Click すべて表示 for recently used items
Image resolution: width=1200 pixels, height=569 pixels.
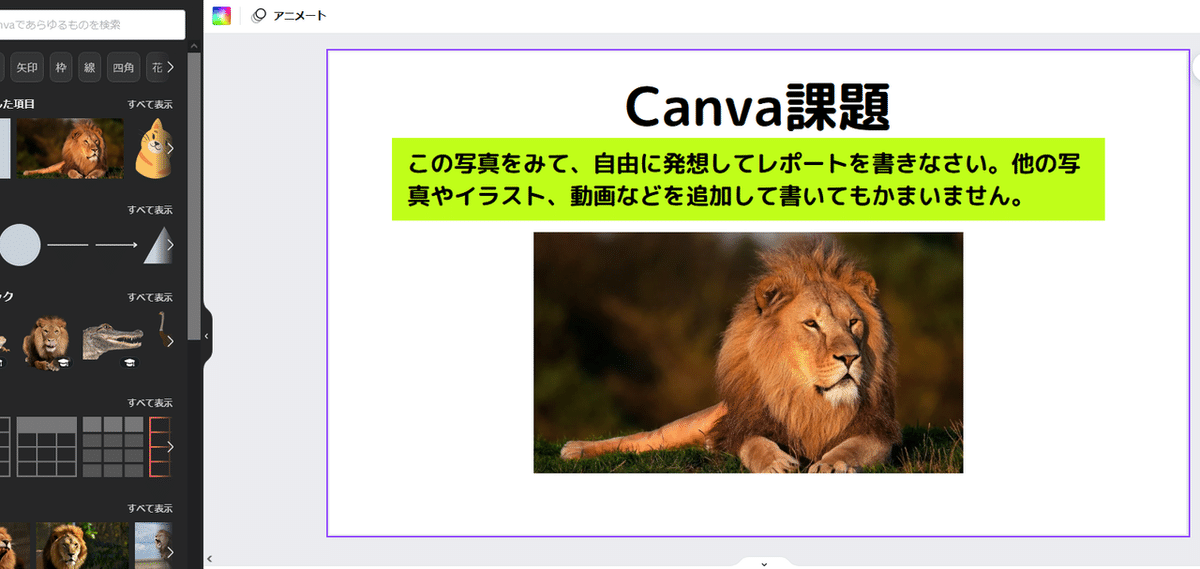point(150,104)
